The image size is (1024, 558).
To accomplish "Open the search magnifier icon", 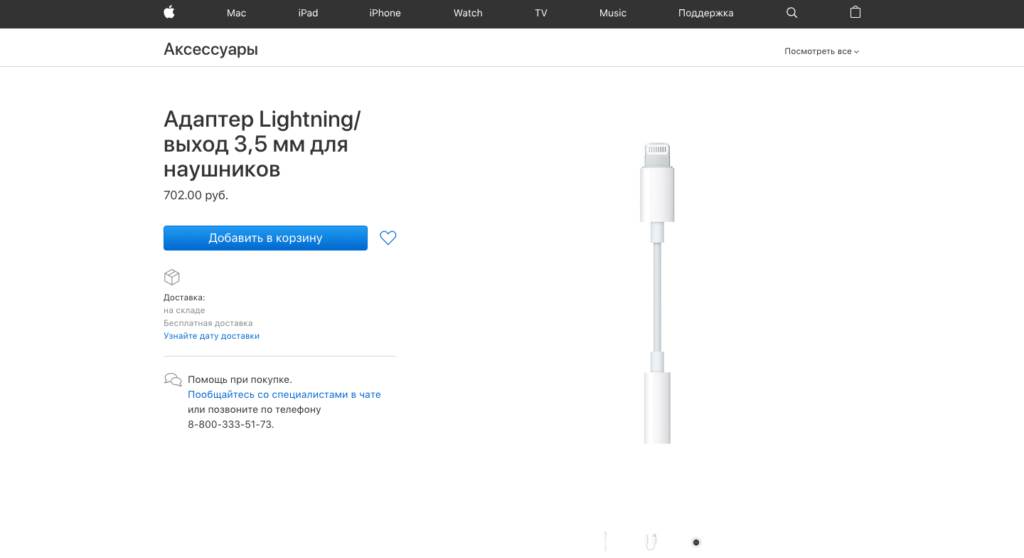I will tap(792, 13).
